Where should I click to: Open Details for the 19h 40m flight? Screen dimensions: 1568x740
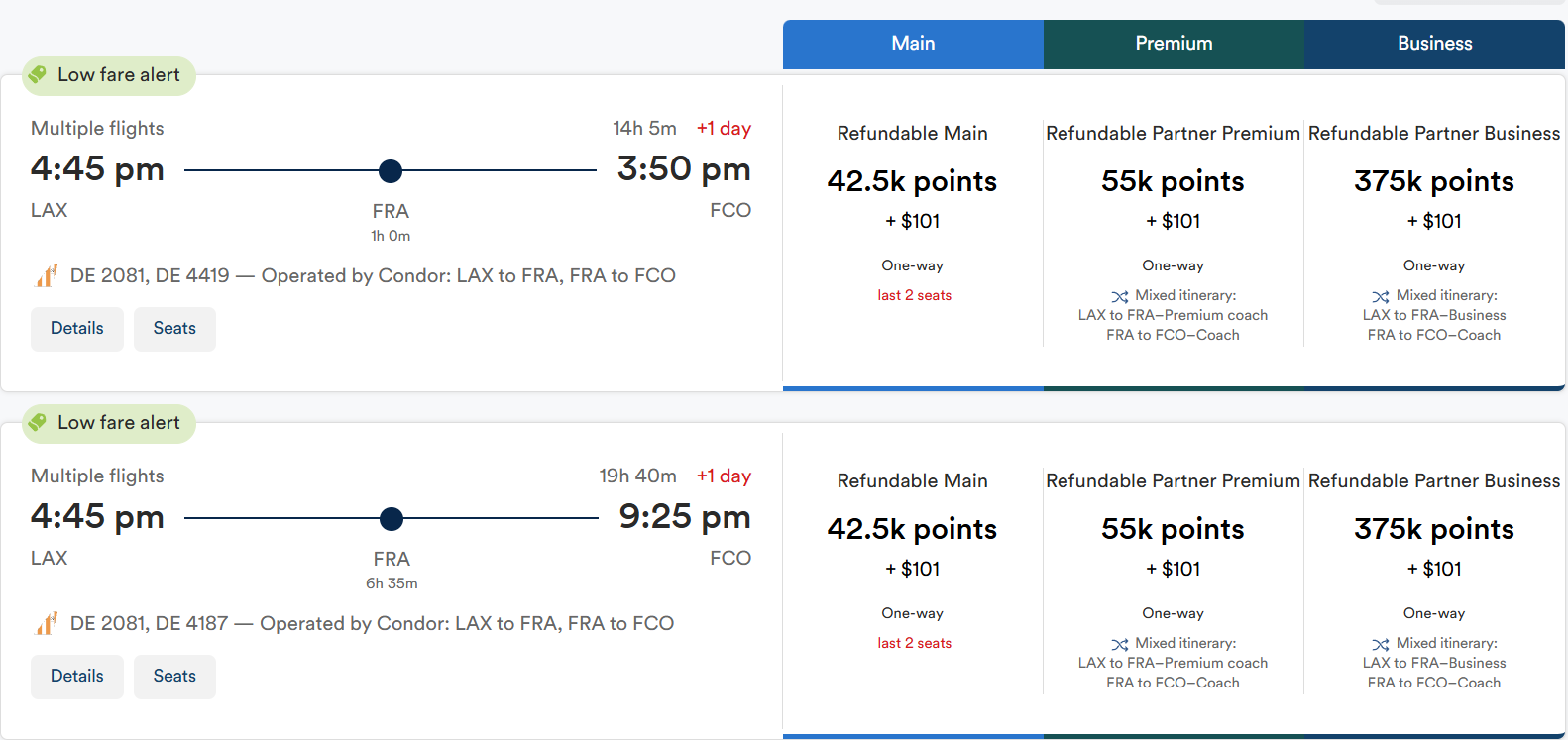pos(76,676)
